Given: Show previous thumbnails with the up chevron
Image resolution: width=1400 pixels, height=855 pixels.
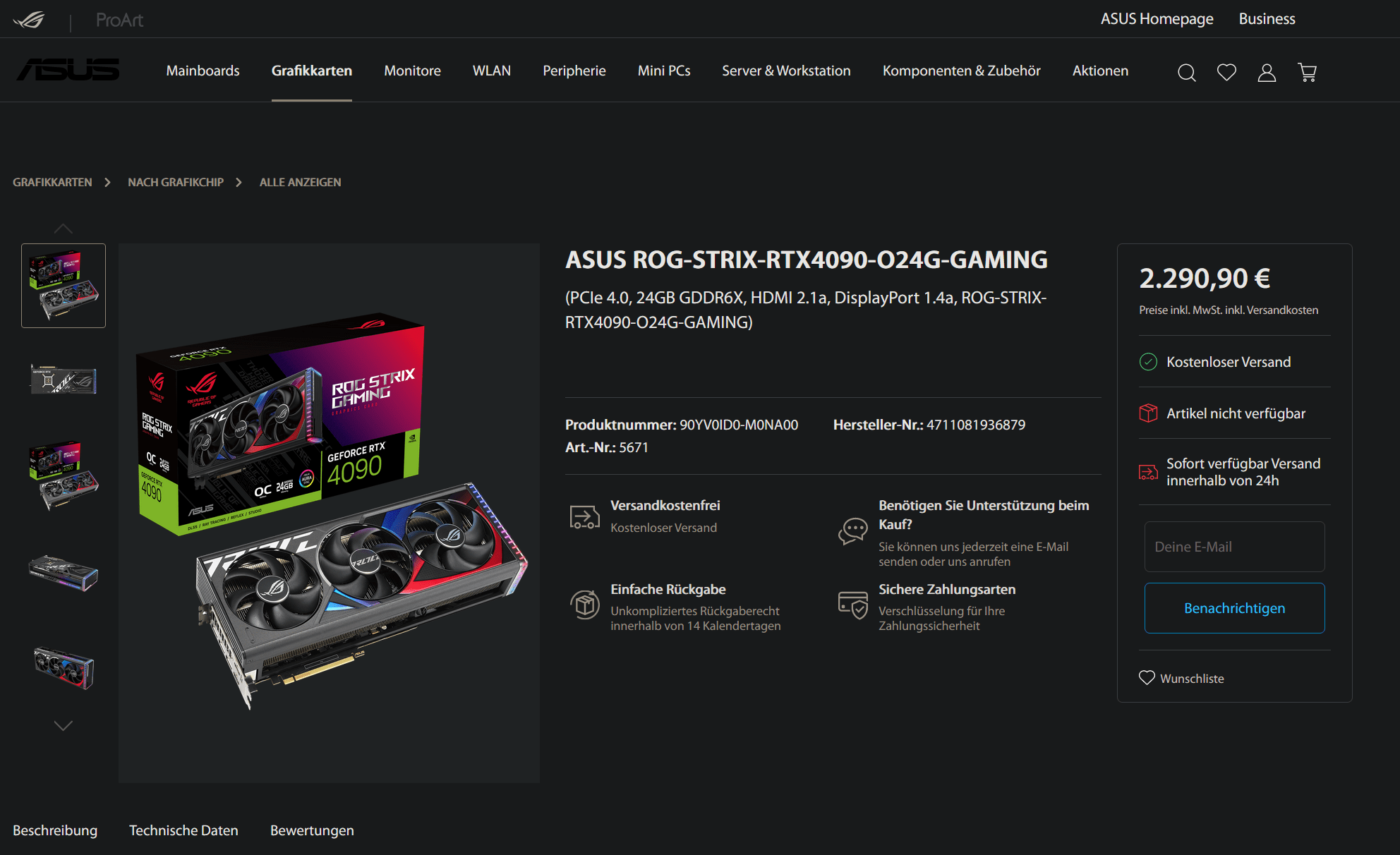Looking at the screenshot, I should pyautogui.click(x=64, y=229).
